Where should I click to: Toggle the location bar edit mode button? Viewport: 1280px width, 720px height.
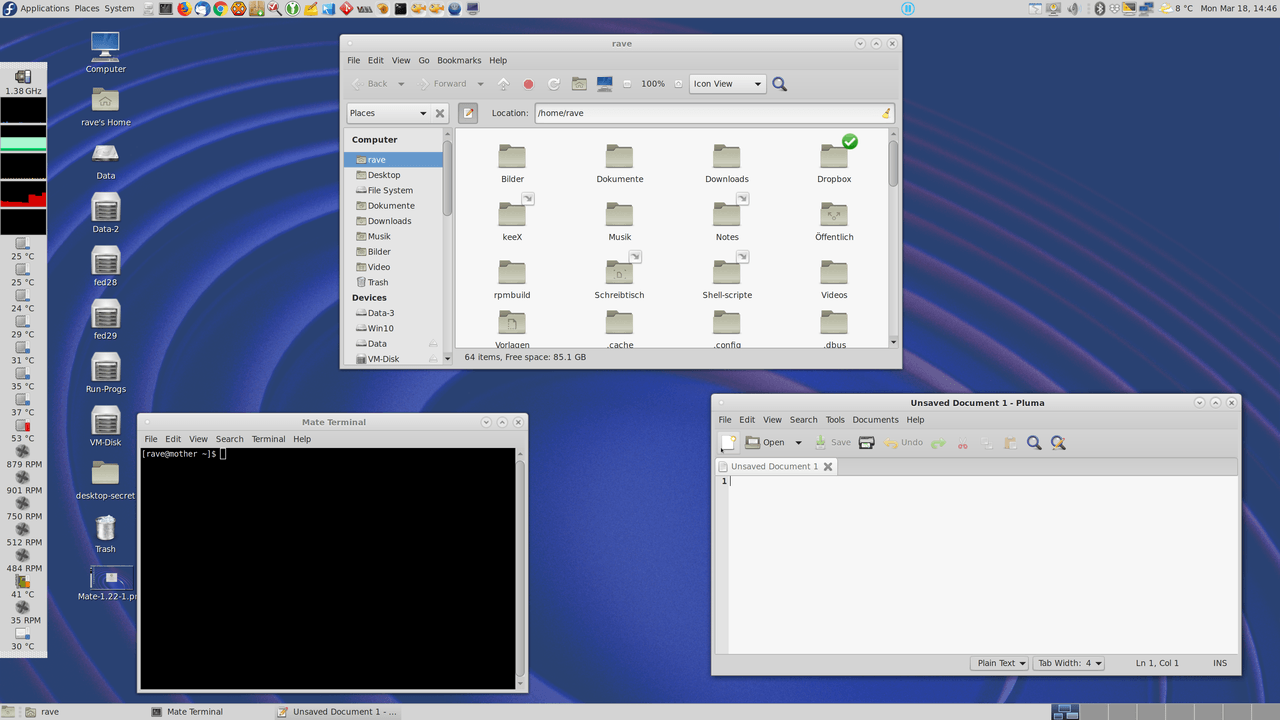[x=468, y=113]
